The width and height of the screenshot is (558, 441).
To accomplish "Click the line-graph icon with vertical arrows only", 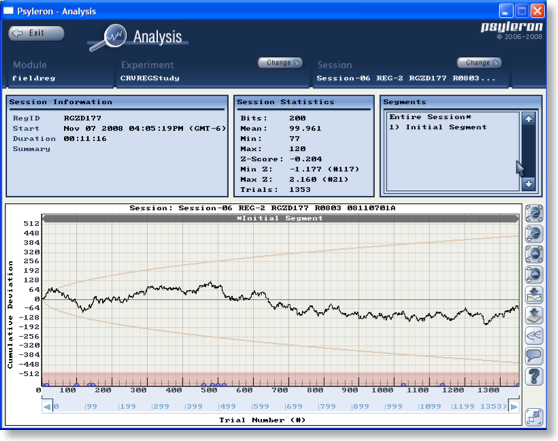I will click(534, 233).
